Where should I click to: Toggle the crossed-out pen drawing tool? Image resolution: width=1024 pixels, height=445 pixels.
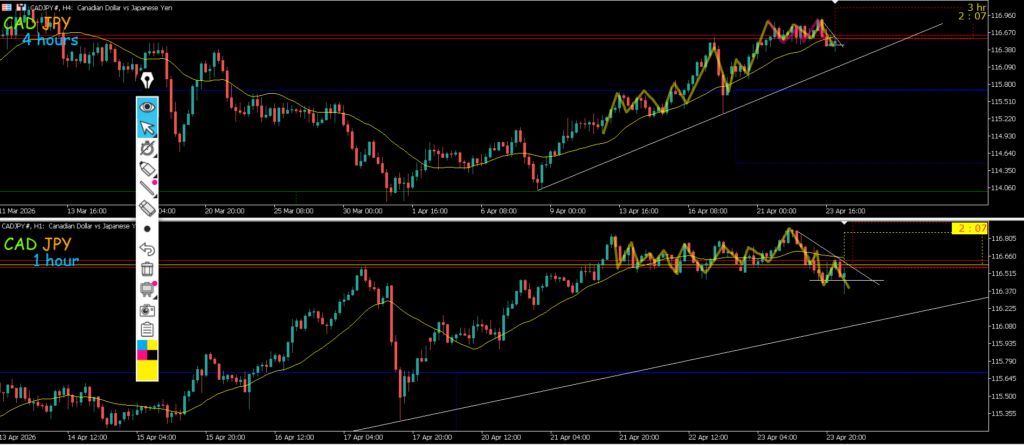(147, 148)
